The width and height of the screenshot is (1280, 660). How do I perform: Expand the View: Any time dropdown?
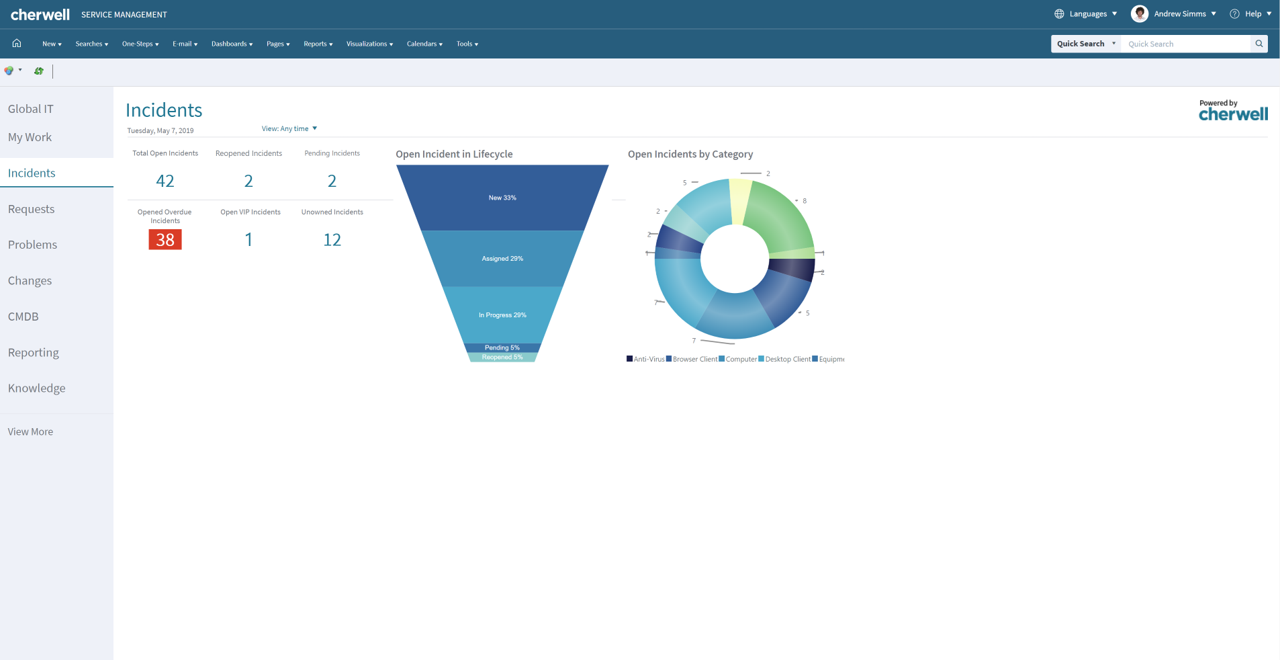[289, 128]
